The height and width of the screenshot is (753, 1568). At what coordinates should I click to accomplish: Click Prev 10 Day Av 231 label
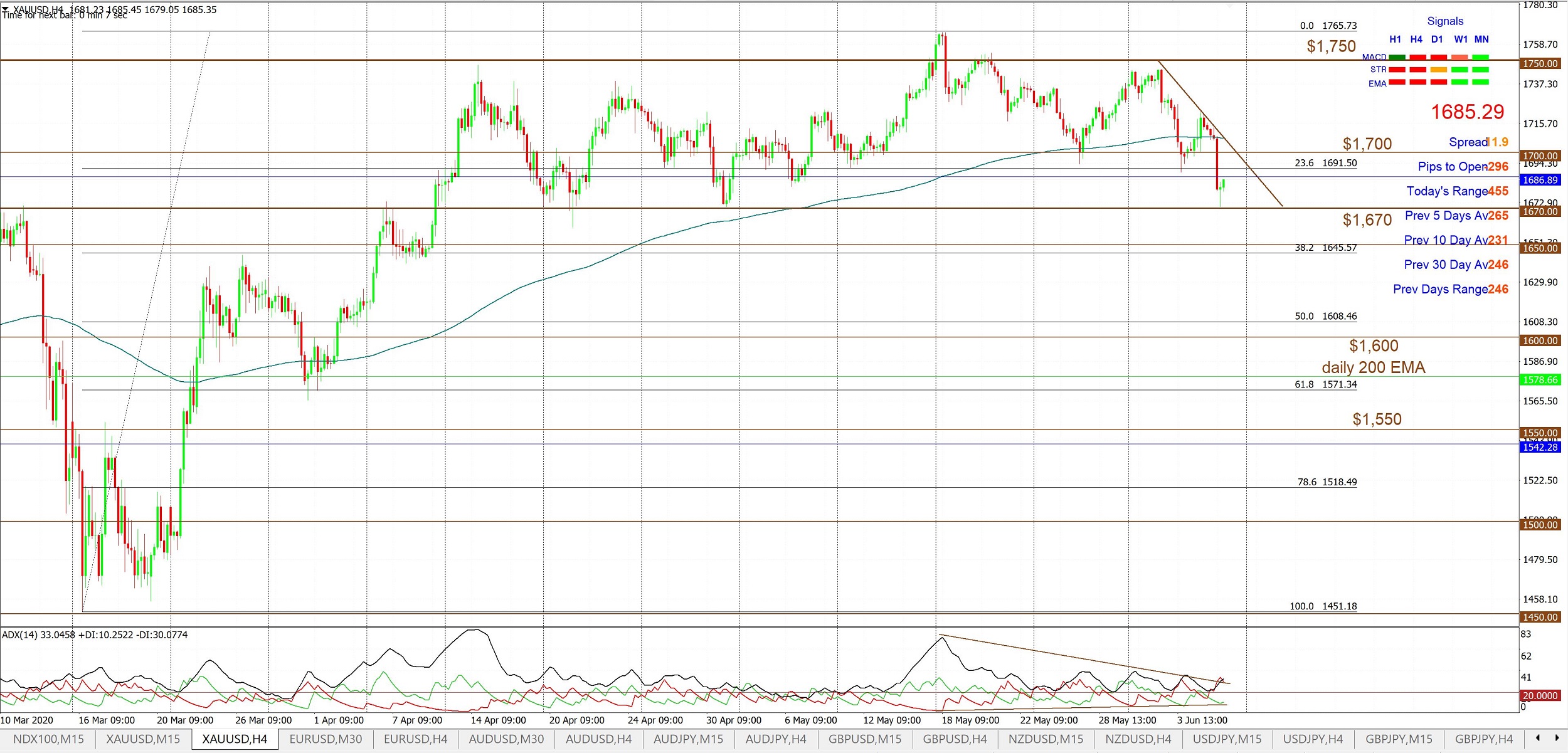click(1456, 240)
